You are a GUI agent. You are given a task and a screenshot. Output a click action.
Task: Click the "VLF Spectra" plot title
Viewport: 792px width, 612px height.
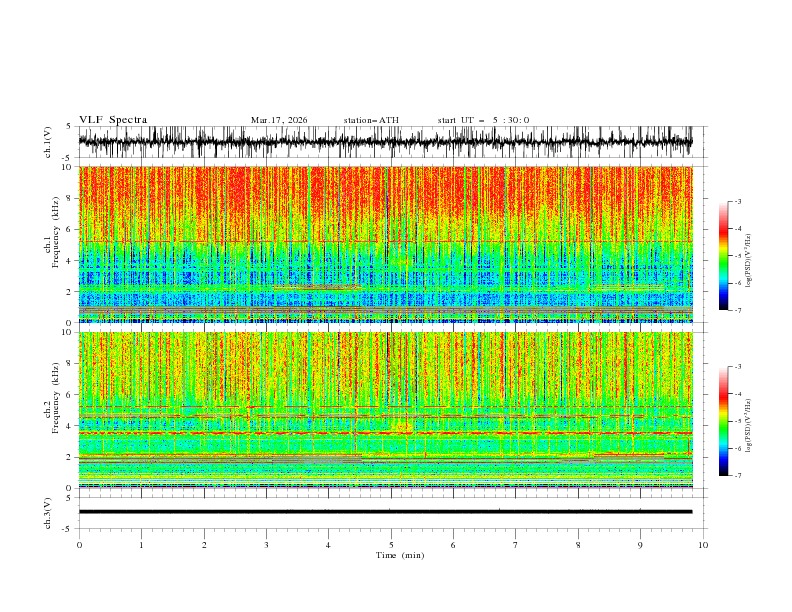(113, 120)
